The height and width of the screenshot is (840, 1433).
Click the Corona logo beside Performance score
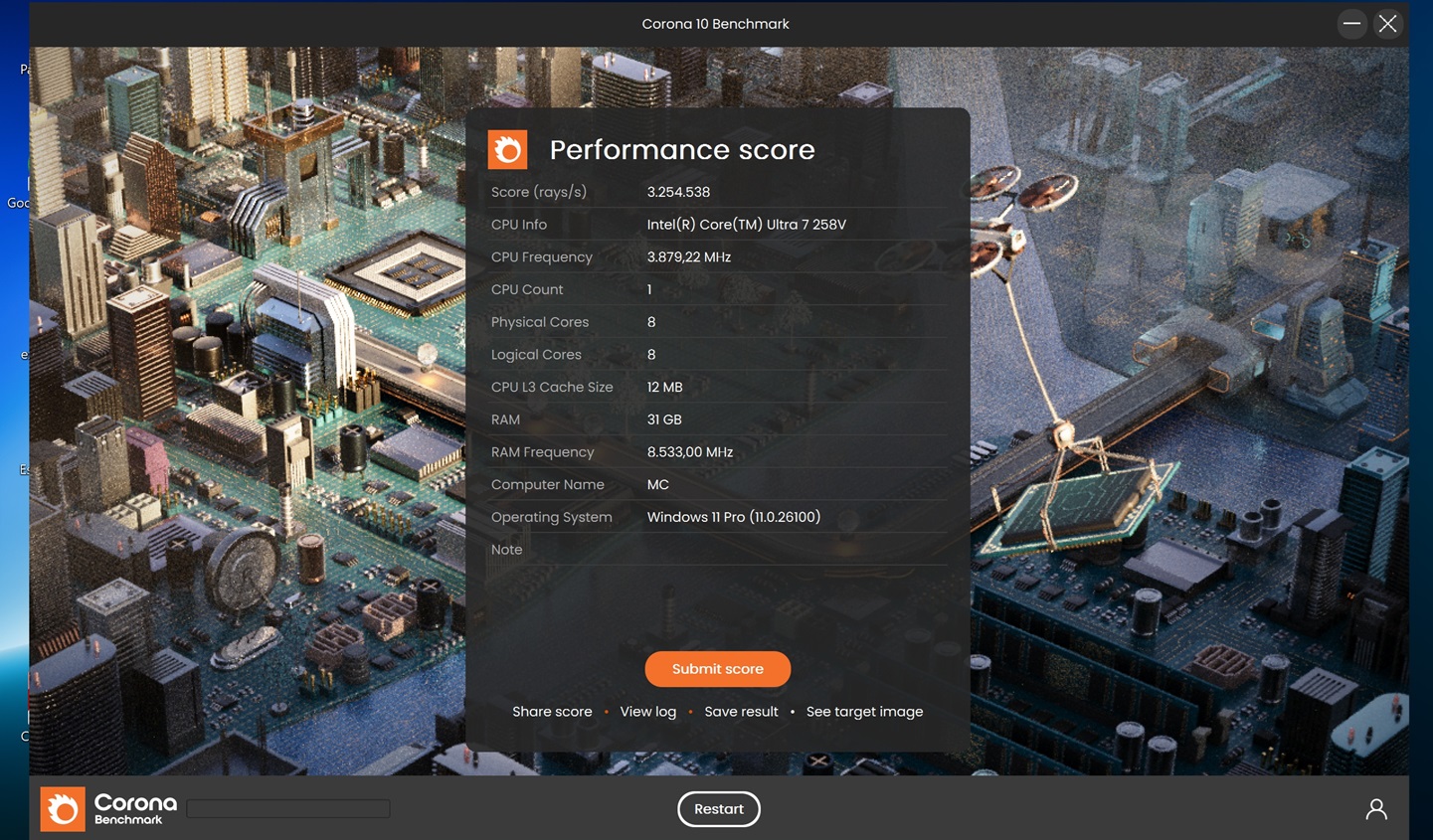click(x=507, y=150)
